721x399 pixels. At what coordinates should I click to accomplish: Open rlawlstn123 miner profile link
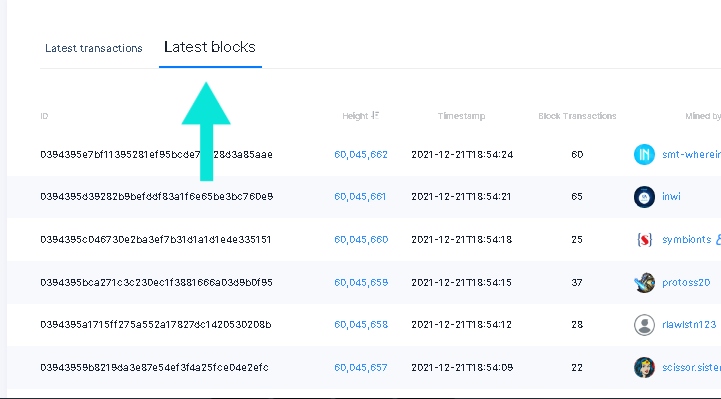689,324
